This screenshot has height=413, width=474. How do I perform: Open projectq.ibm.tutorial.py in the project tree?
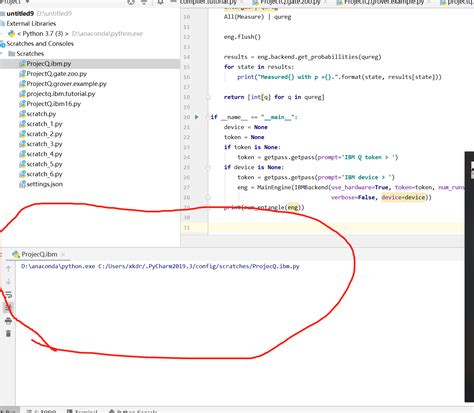(61, 94)
